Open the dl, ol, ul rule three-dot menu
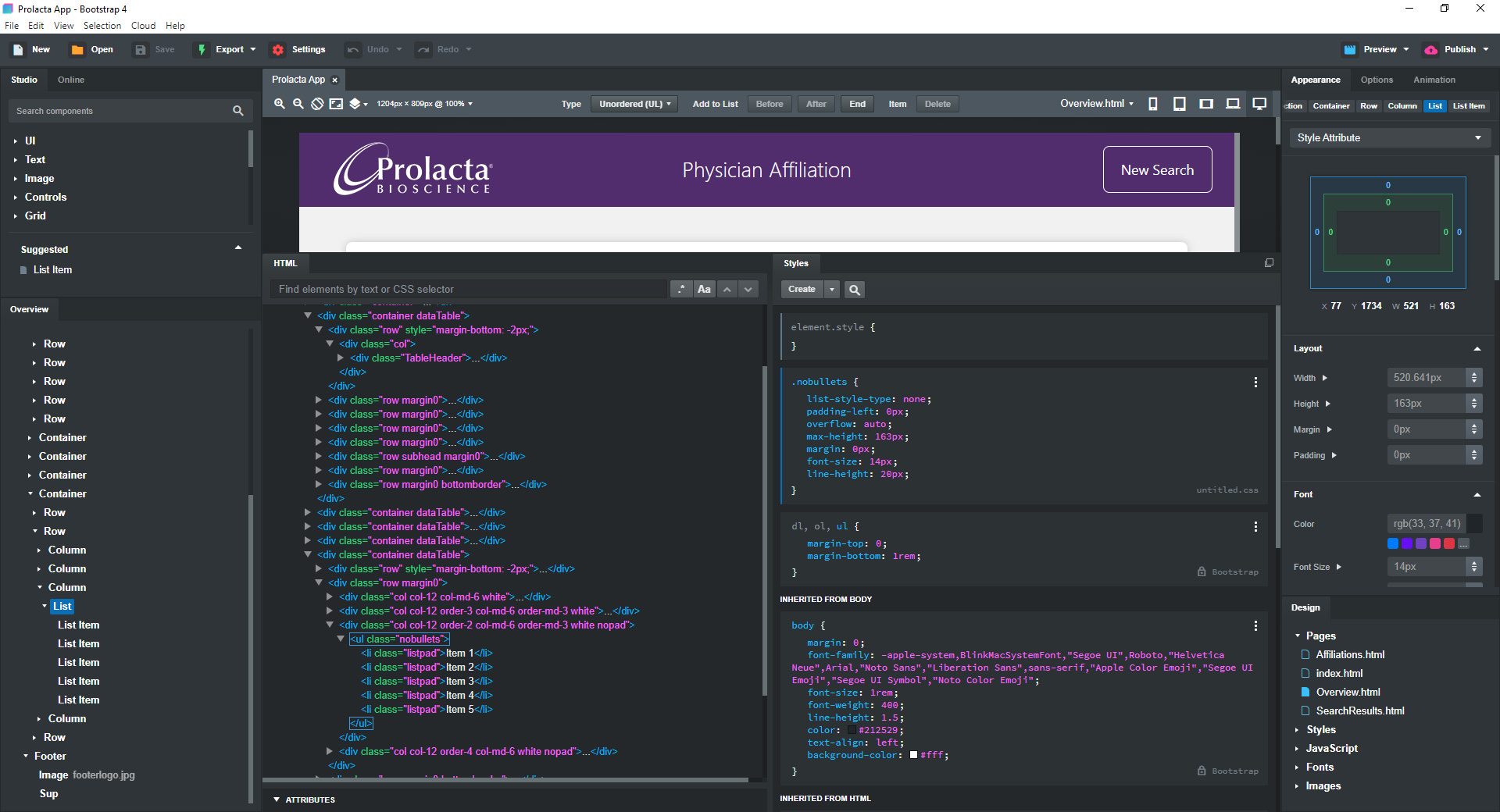This screenshot has height=812, width=1500. pyautogui.click(x=1255, y=527)
